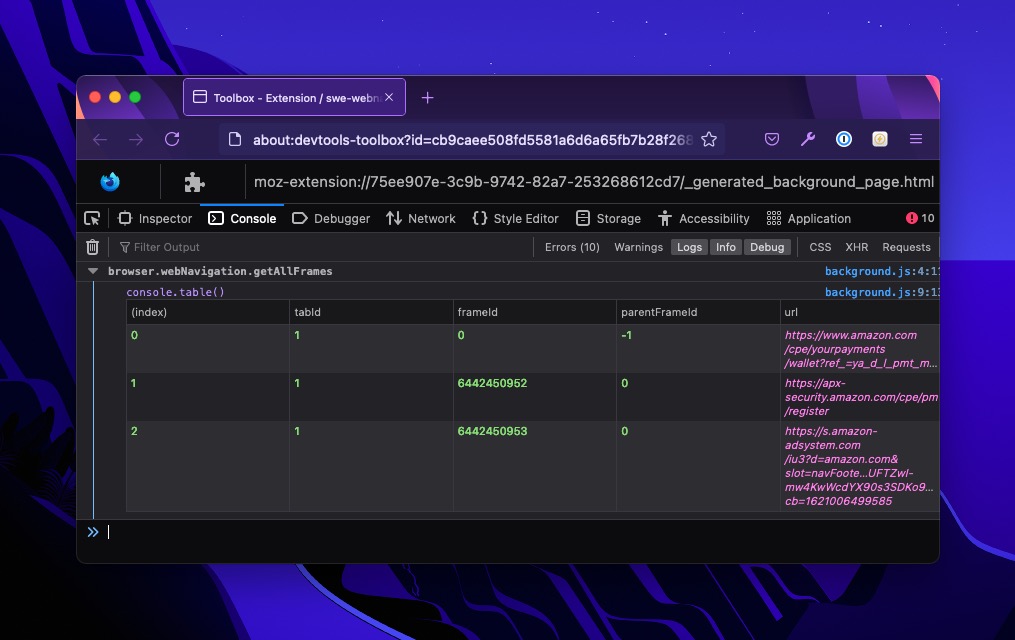Switch to the Network panel
The height and width of the screenshot is (640, 1015).
421,219
